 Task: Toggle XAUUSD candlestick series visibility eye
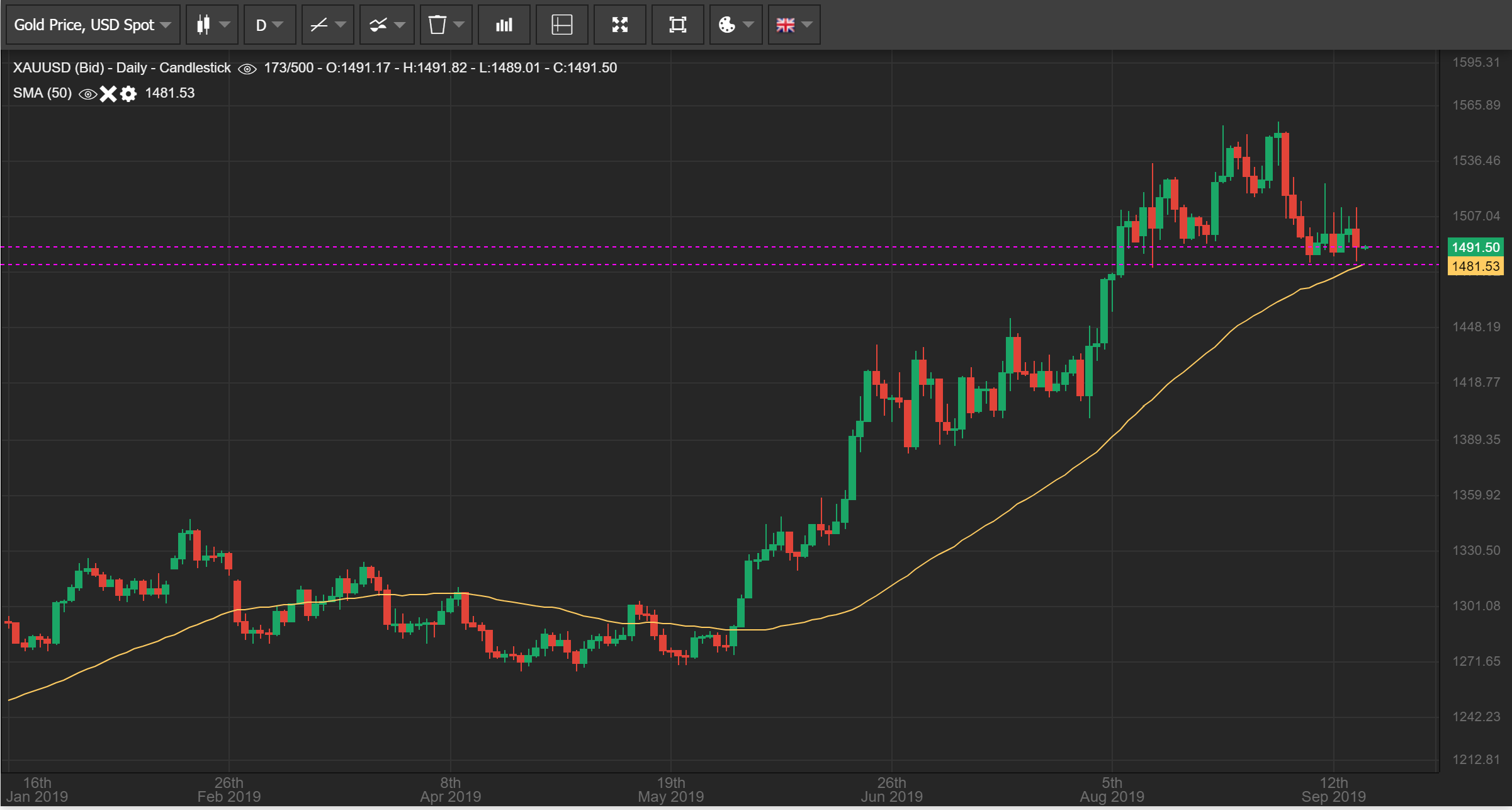click(247, 69)
